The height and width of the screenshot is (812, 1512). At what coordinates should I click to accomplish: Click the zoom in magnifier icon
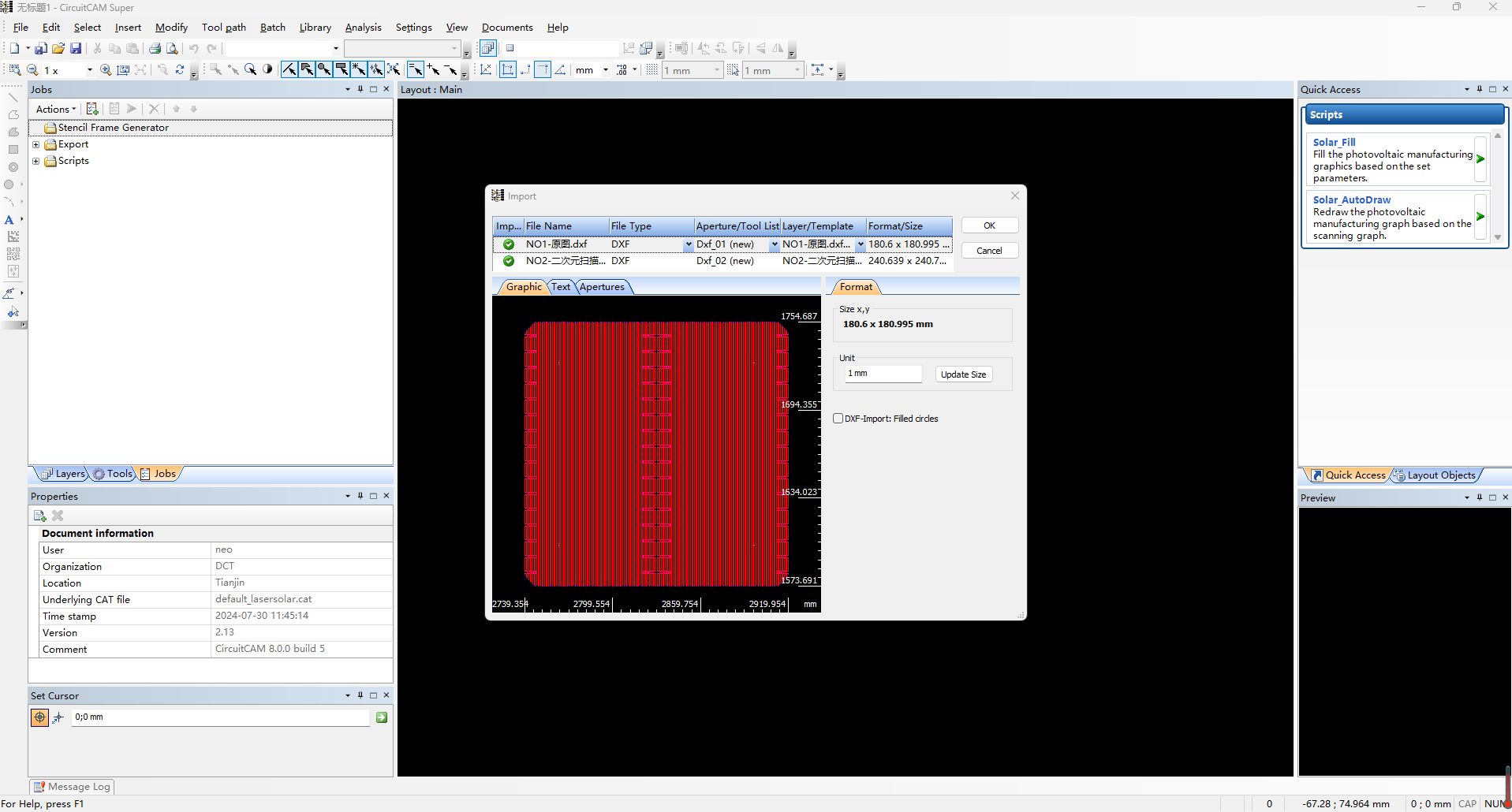pos(106,70)
